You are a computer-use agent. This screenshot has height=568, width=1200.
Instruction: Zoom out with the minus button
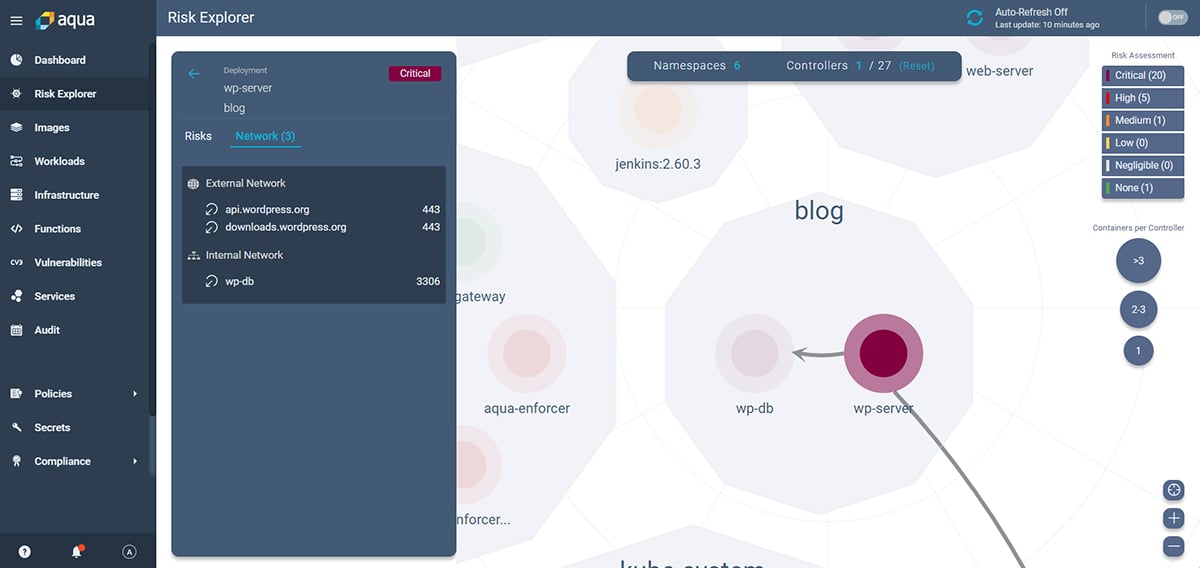click(1174, 546)
